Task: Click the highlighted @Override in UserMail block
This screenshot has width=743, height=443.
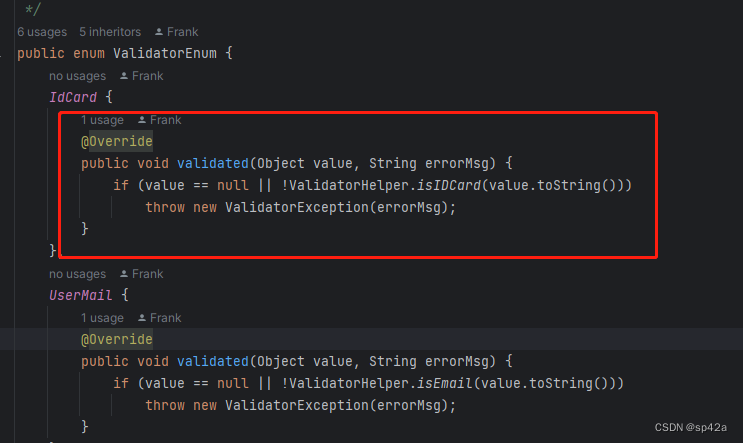Action: [117, 339]
